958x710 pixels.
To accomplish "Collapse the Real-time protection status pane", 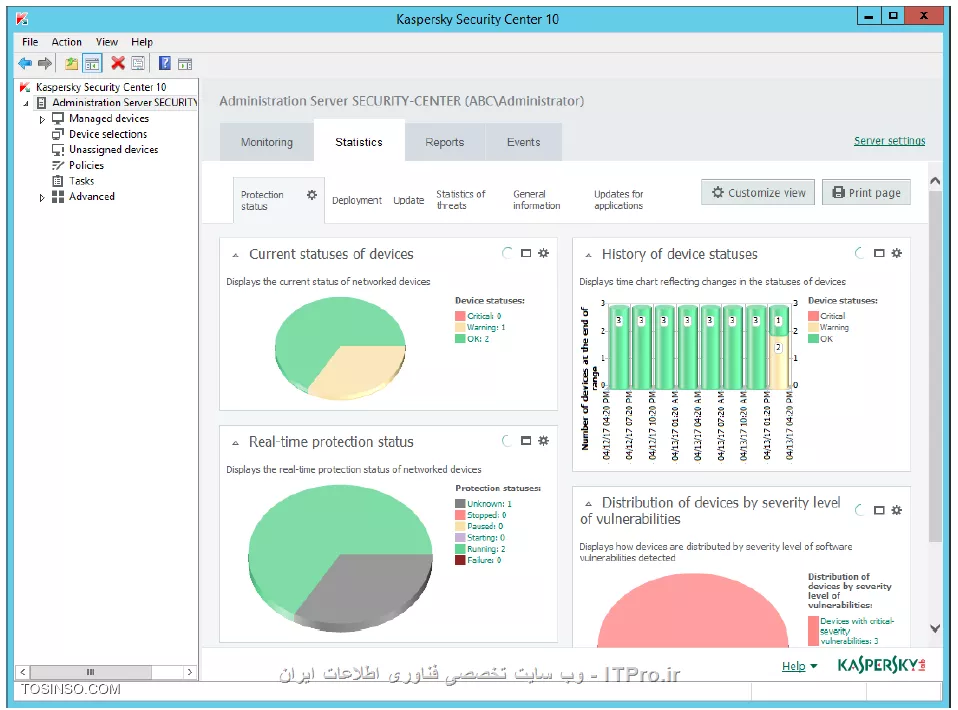I will 235,443.
